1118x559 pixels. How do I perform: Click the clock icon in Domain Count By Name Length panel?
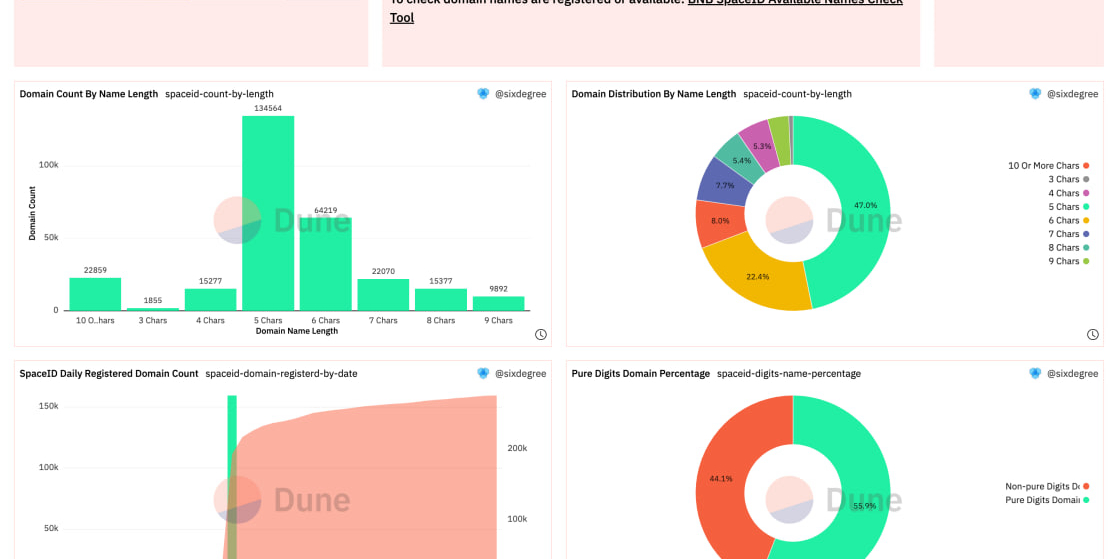pos(541,335)
